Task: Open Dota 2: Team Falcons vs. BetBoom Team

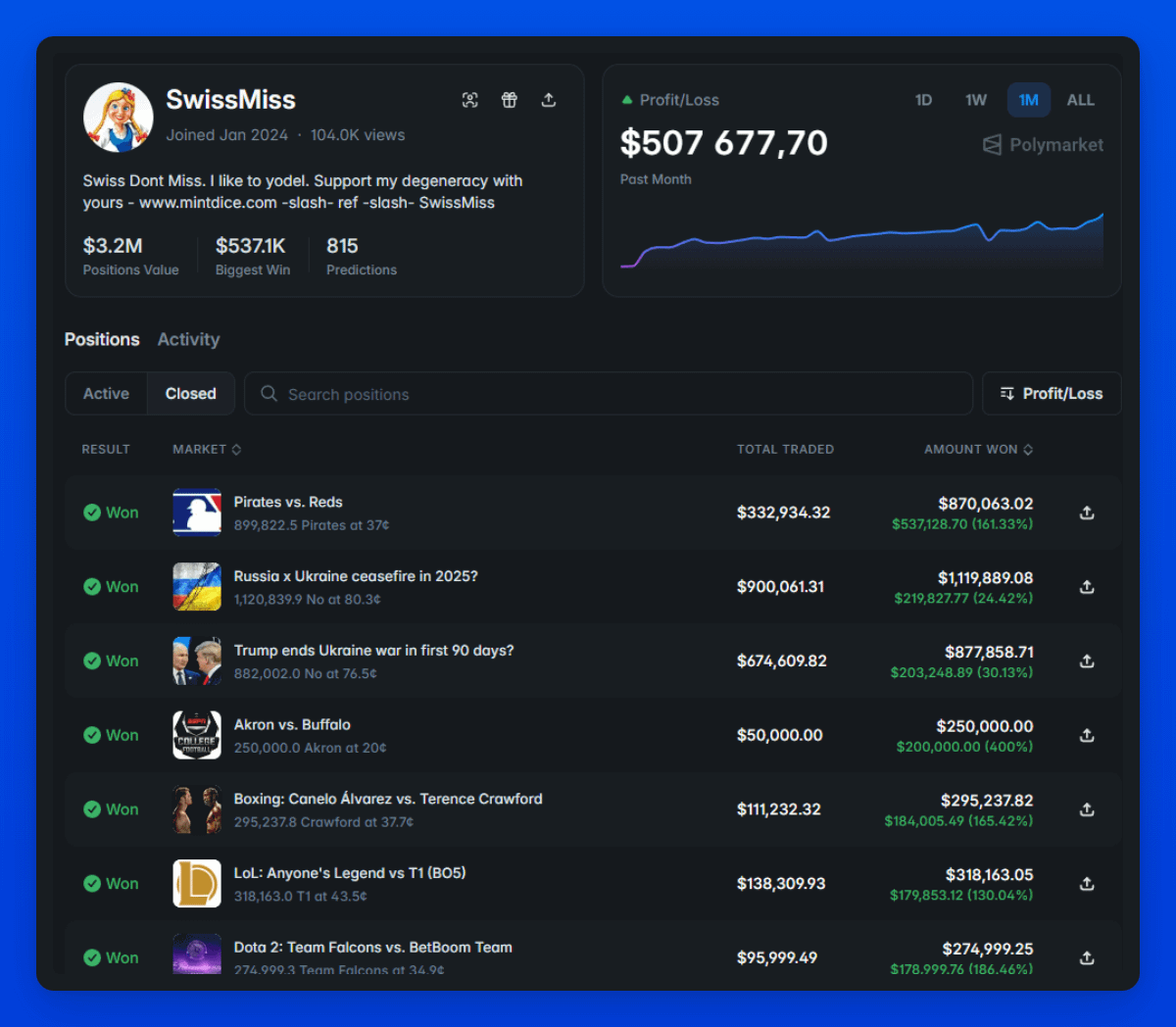Action: pos(373,948)
